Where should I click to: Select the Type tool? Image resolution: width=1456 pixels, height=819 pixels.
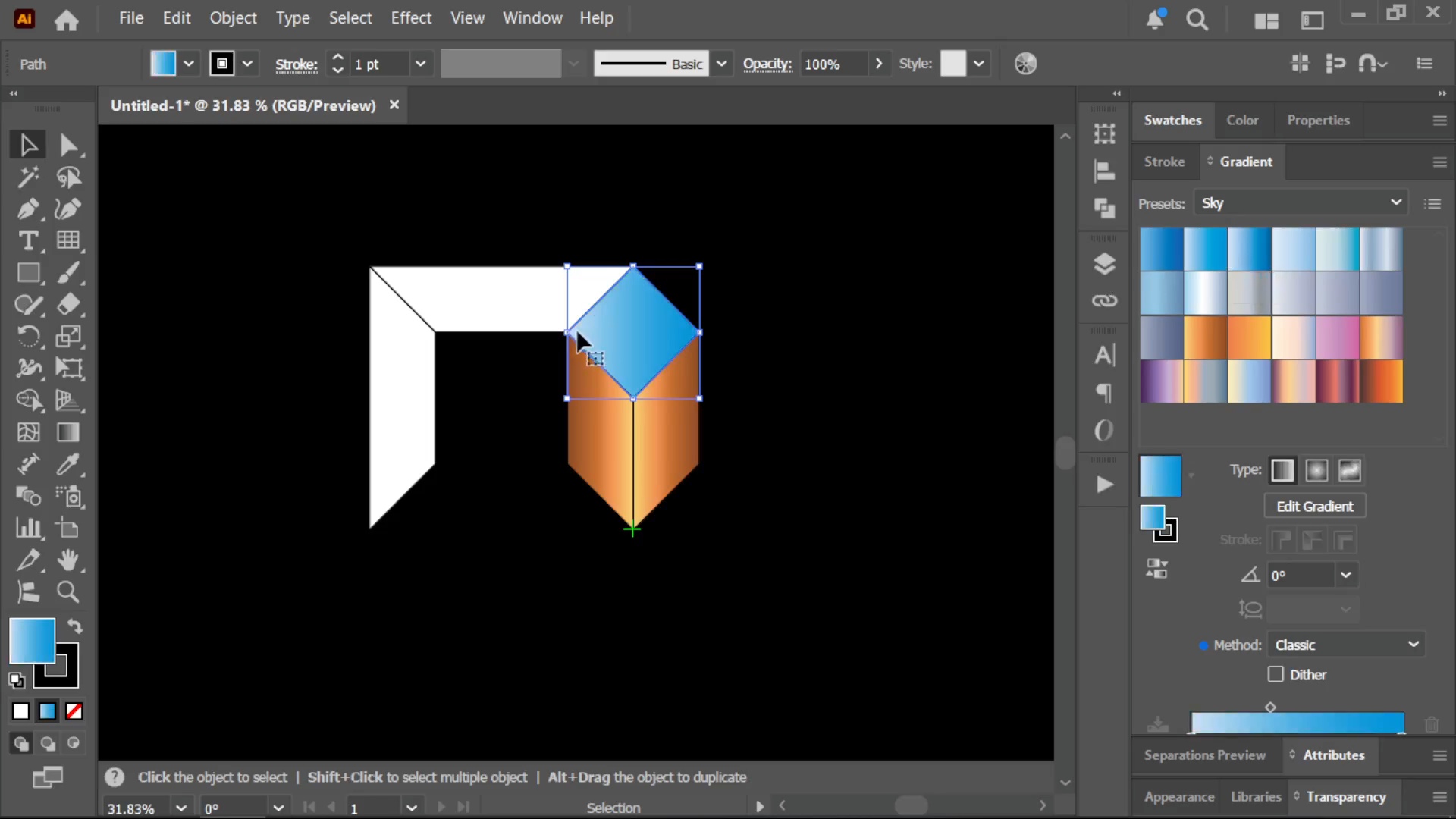point(28,241)
